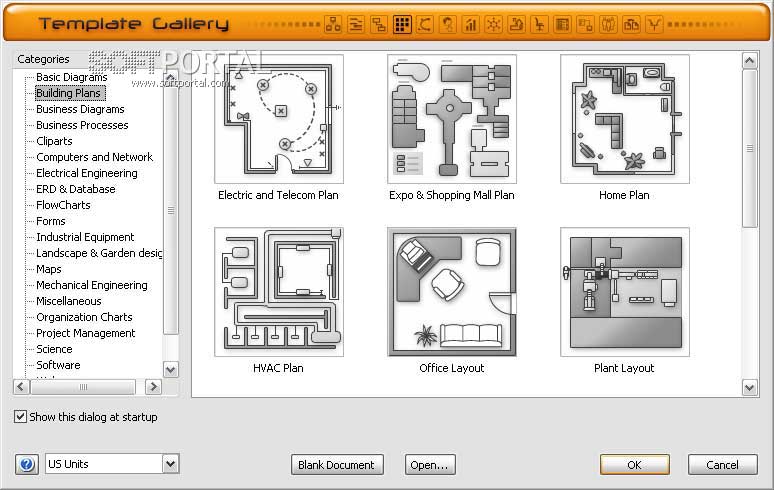Select Computers and Network category
Image resolution: width=774 pixels, height=490 pixels.
coord(94,157)
